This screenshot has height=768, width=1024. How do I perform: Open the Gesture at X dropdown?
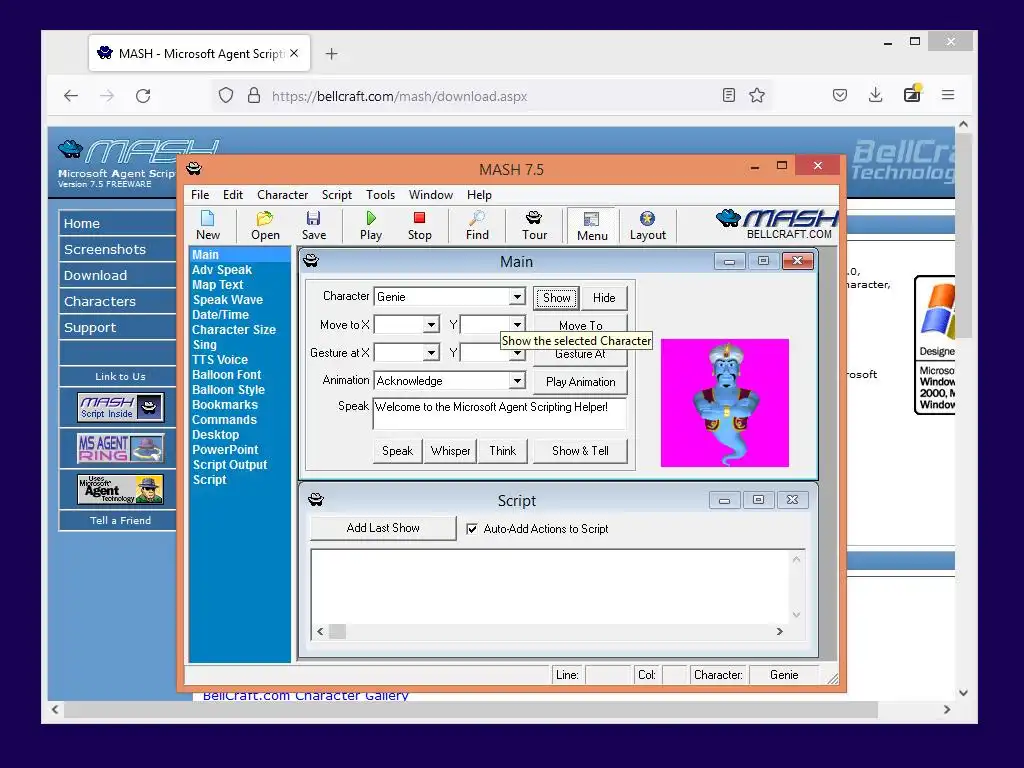point(431,353)
